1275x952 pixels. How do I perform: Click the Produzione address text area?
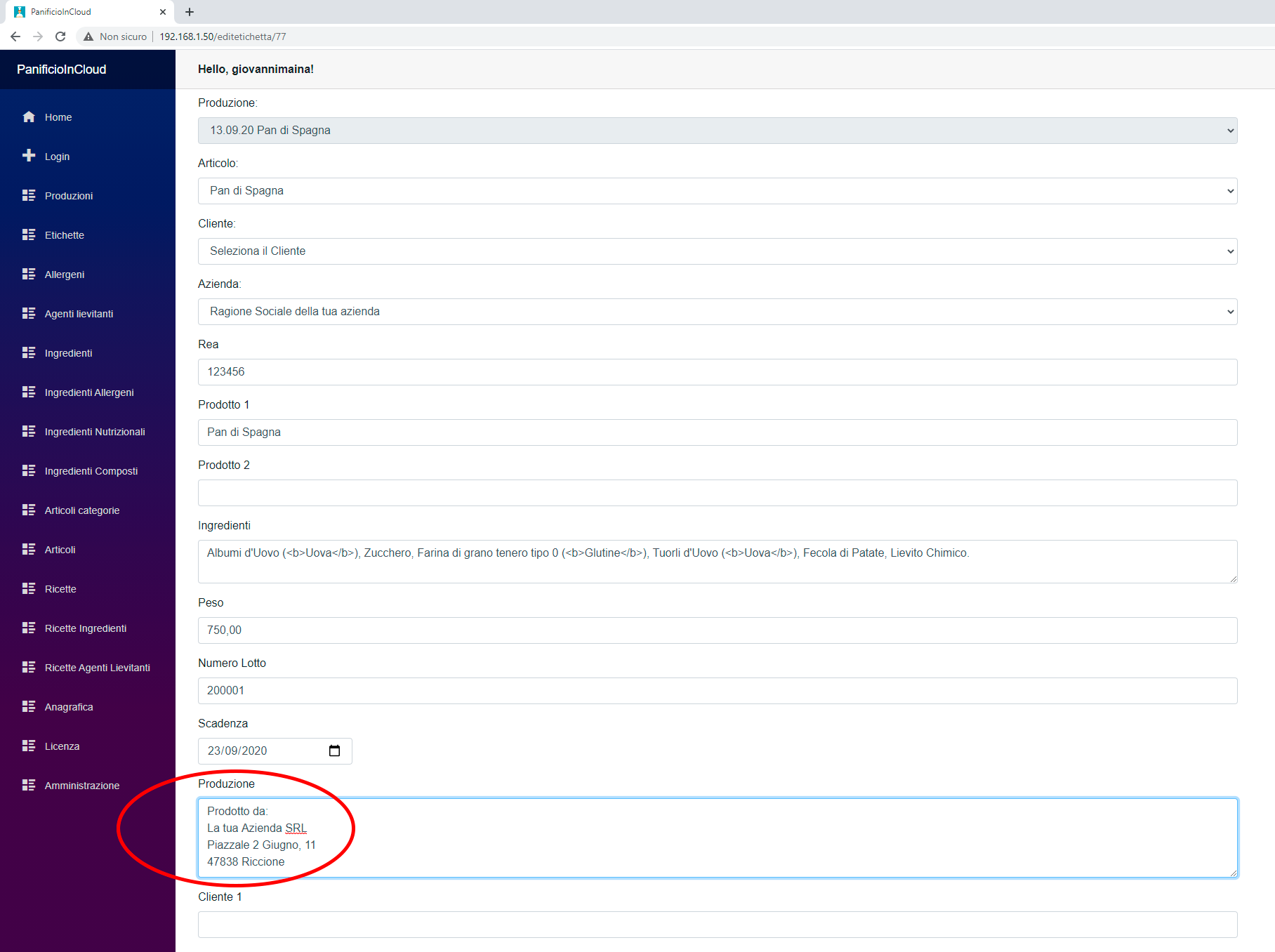(718, 838)
